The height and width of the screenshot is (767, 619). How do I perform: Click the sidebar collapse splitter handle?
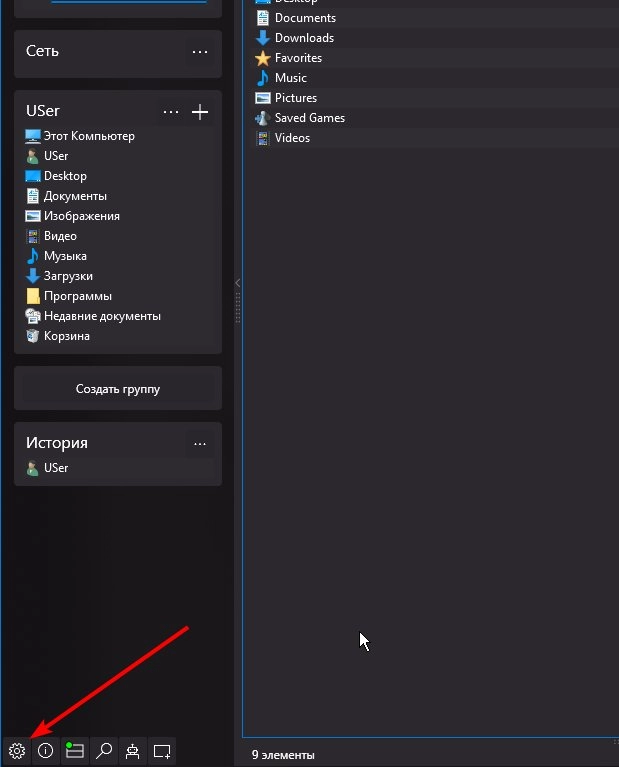237,298
